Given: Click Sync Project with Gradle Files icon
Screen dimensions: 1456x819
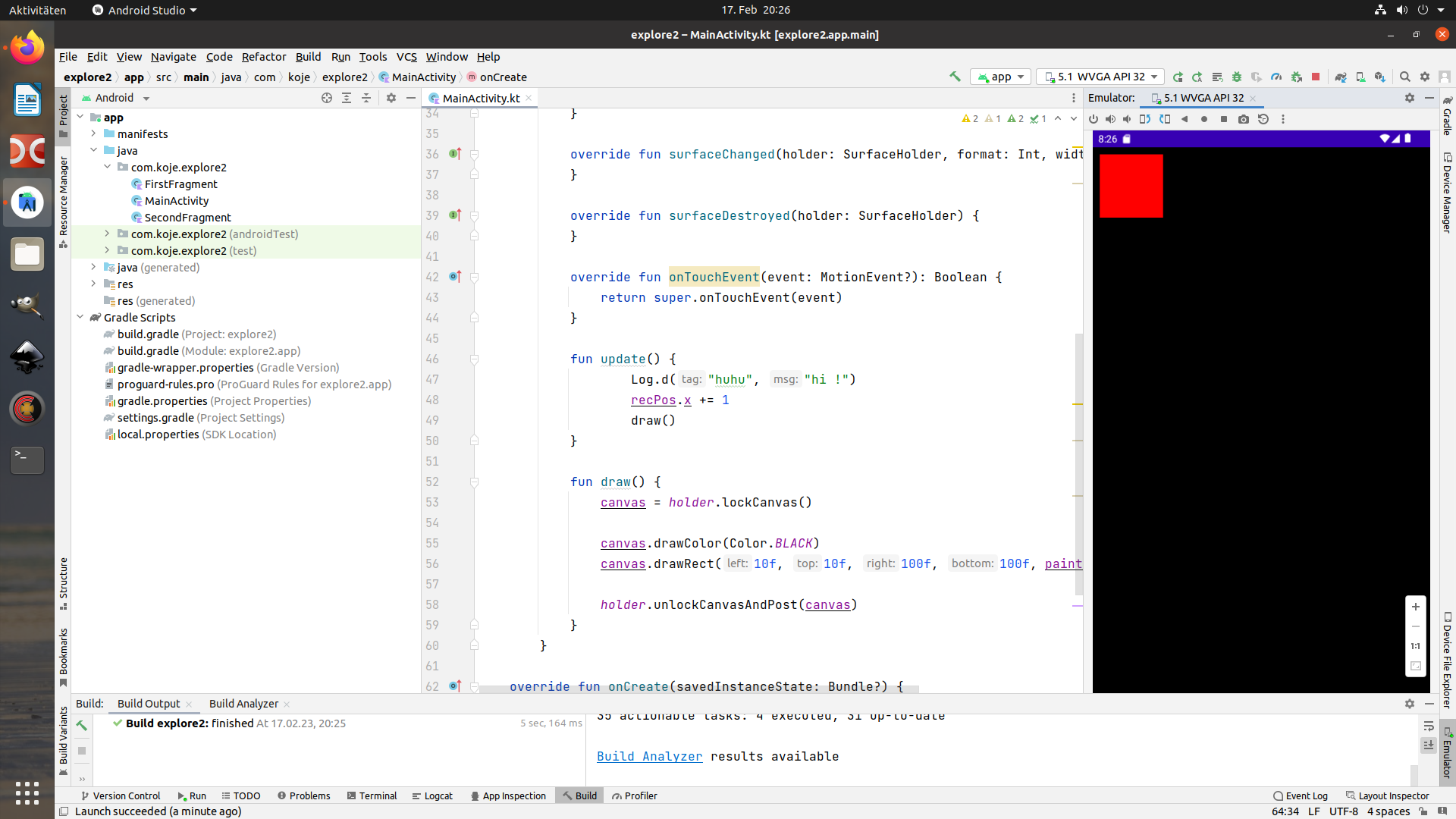Looking at the screenshot, I should [x=1341, y=77].
